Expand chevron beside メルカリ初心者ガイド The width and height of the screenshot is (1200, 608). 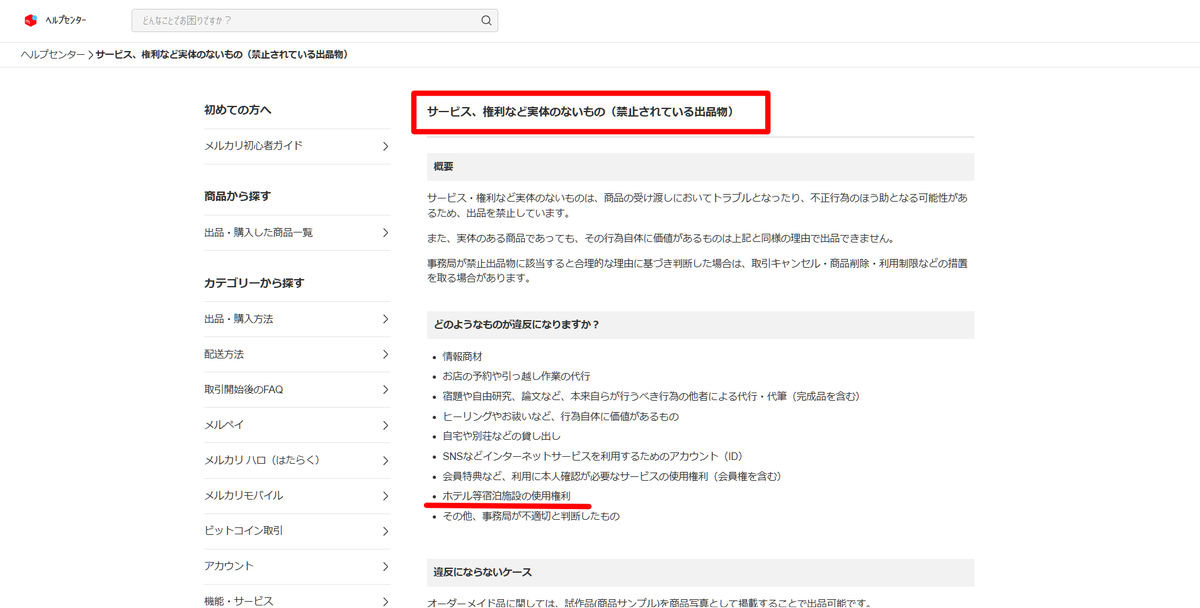(x=385, y=146)
